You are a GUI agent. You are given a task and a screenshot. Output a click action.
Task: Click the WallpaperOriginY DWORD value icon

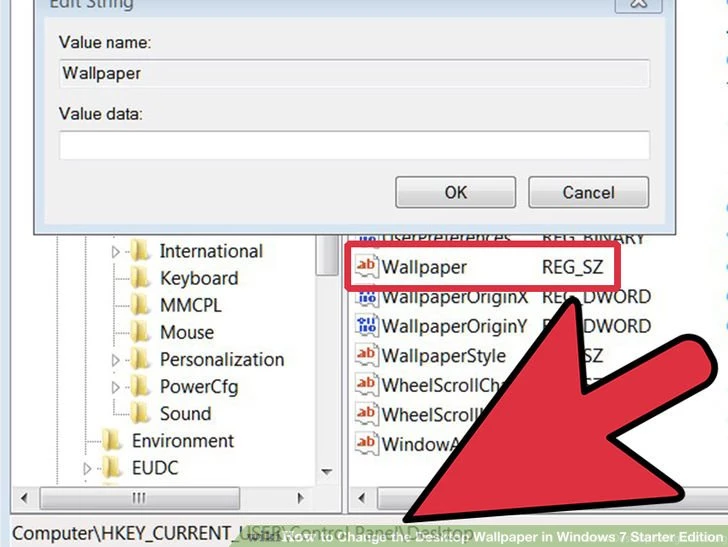pos(366,325)
